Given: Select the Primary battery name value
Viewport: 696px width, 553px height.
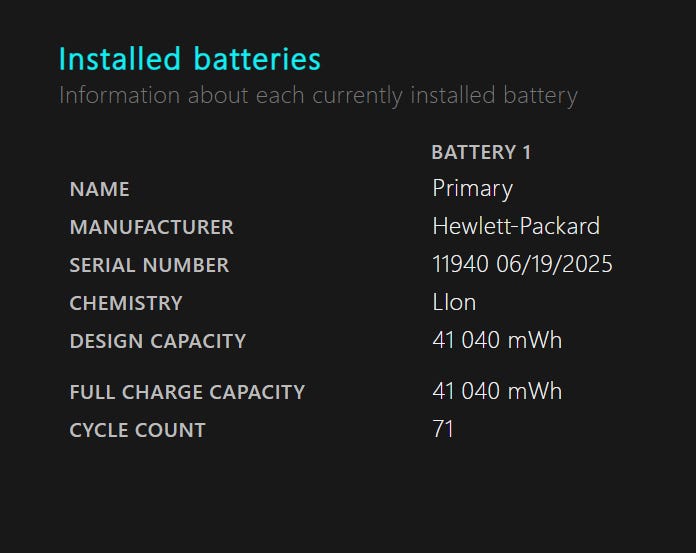Looking at the screenshot, I should click(x=472, y=190).
